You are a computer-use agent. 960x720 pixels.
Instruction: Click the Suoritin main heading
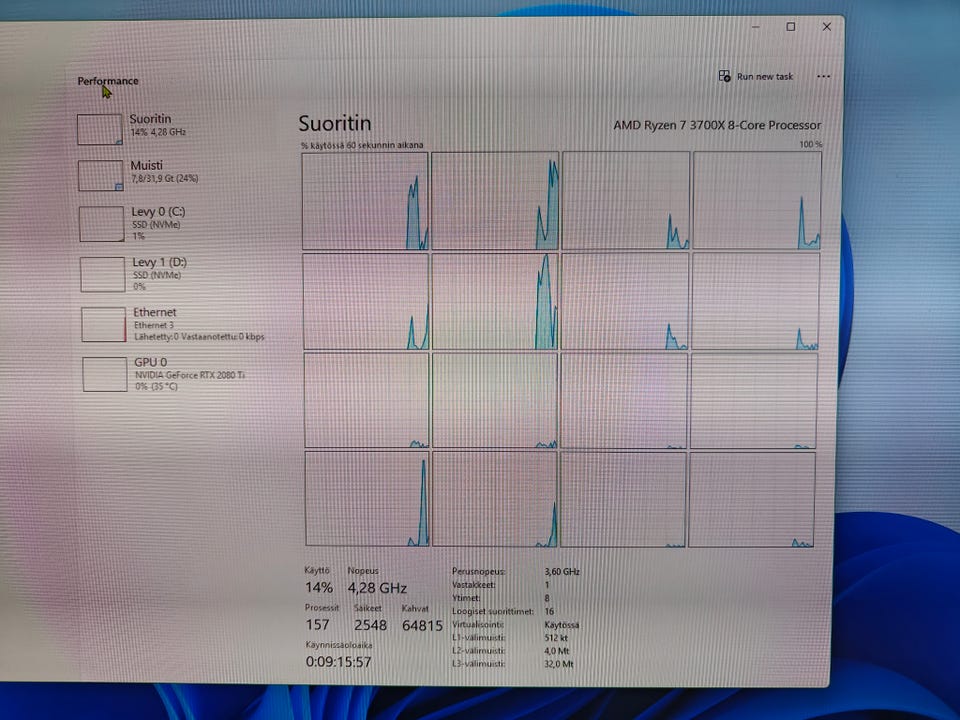click(335, 124)
